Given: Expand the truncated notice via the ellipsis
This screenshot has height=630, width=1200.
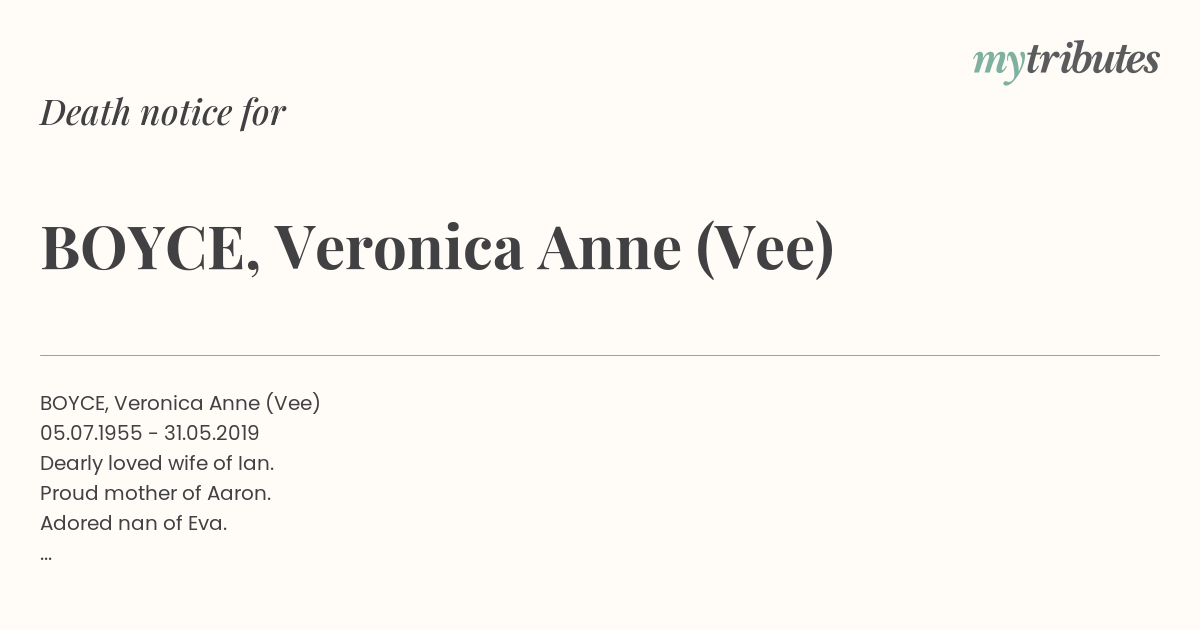Looking at the screenshot, I should point(46,555).
